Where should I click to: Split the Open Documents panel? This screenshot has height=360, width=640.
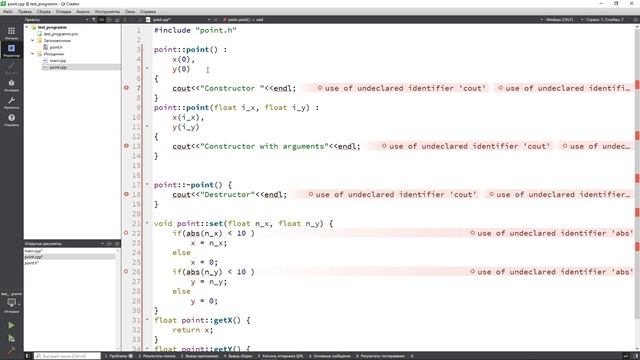pos(109,244)
